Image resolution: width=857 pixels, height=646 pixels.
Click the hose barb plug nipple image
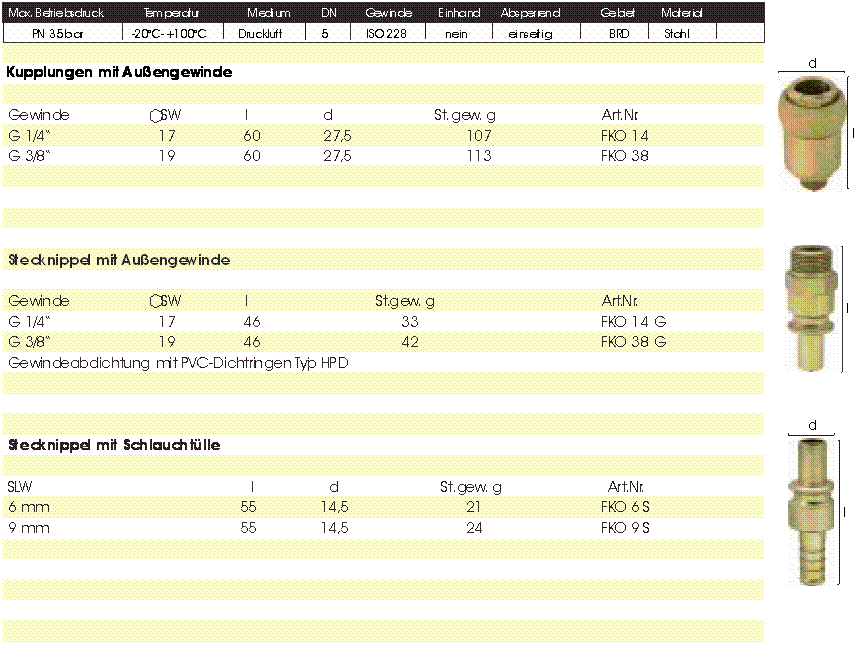tap(812, 512)
